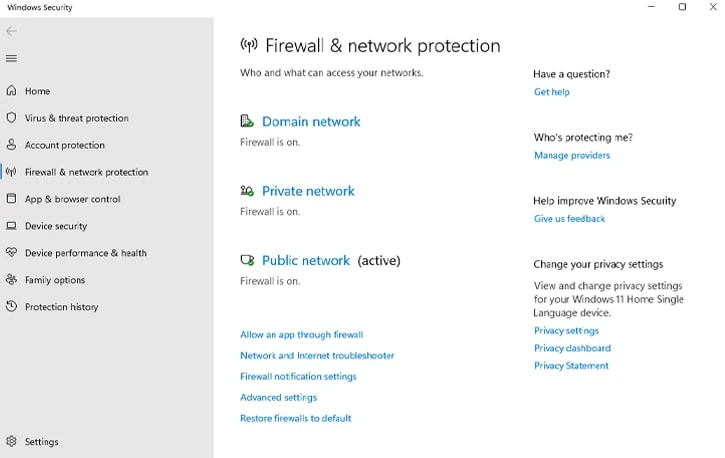Click the Protection history clock icon
The height and width of the screenshot is (458, 725).
pos(12,306)
